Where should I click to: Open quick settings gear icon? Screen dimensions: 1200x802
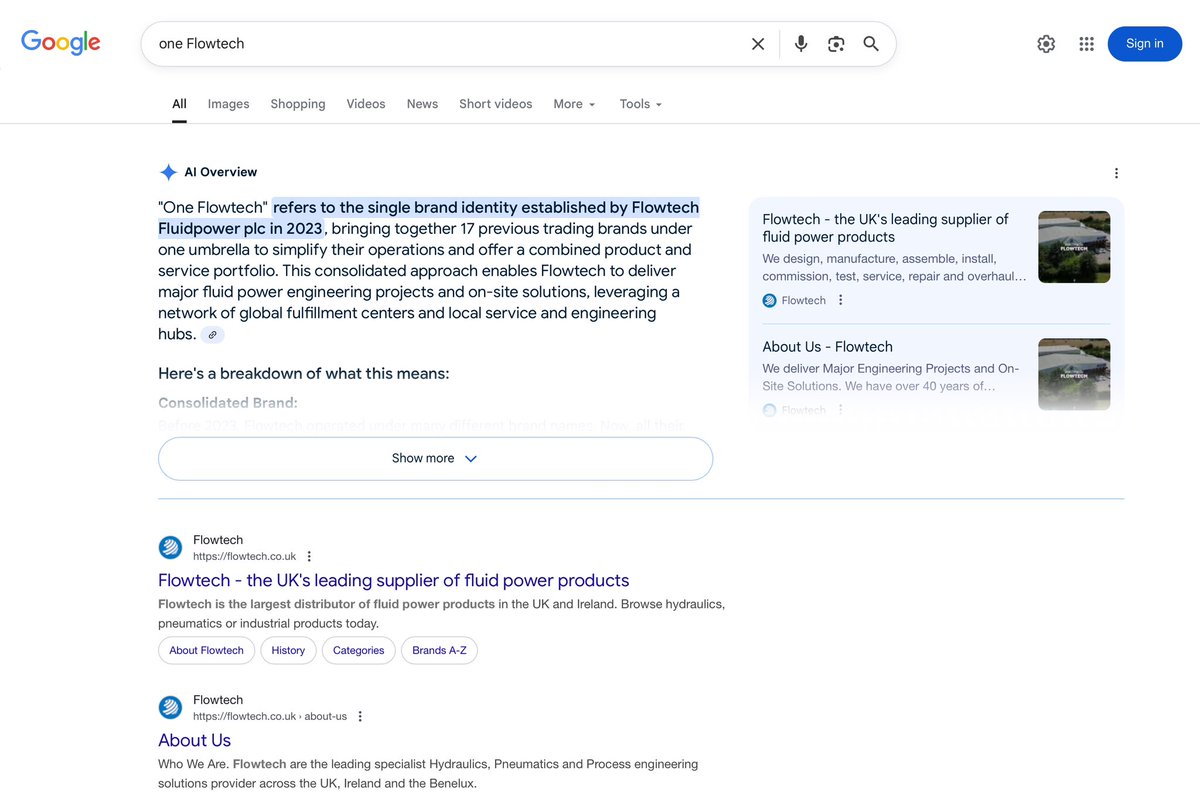(x=1046, y=44)
